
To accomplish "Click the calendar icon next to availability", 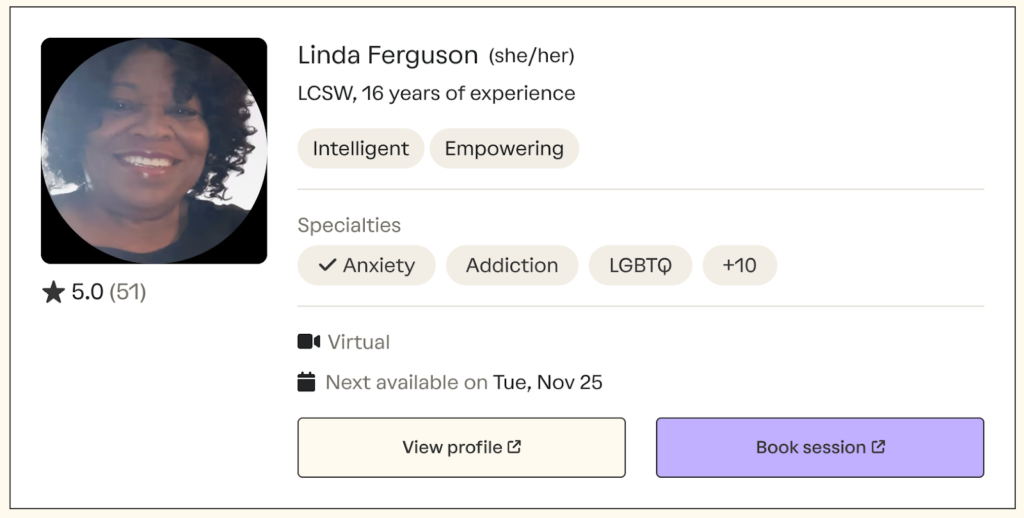I will [307, 382].
